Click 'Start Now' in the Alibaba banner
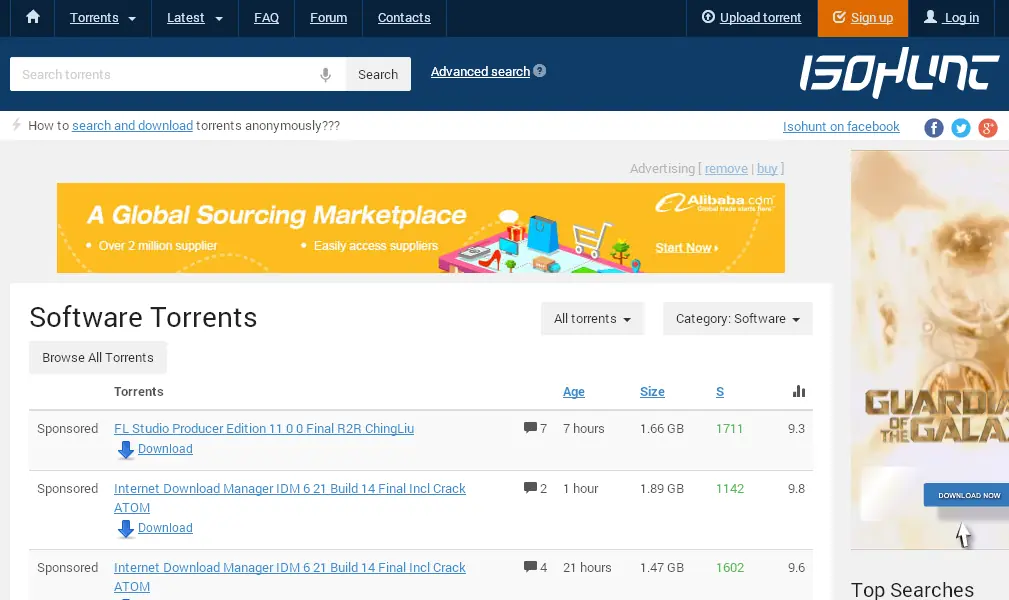The height and width of the screenshot is (600, 1009). (x=686, y=248)
